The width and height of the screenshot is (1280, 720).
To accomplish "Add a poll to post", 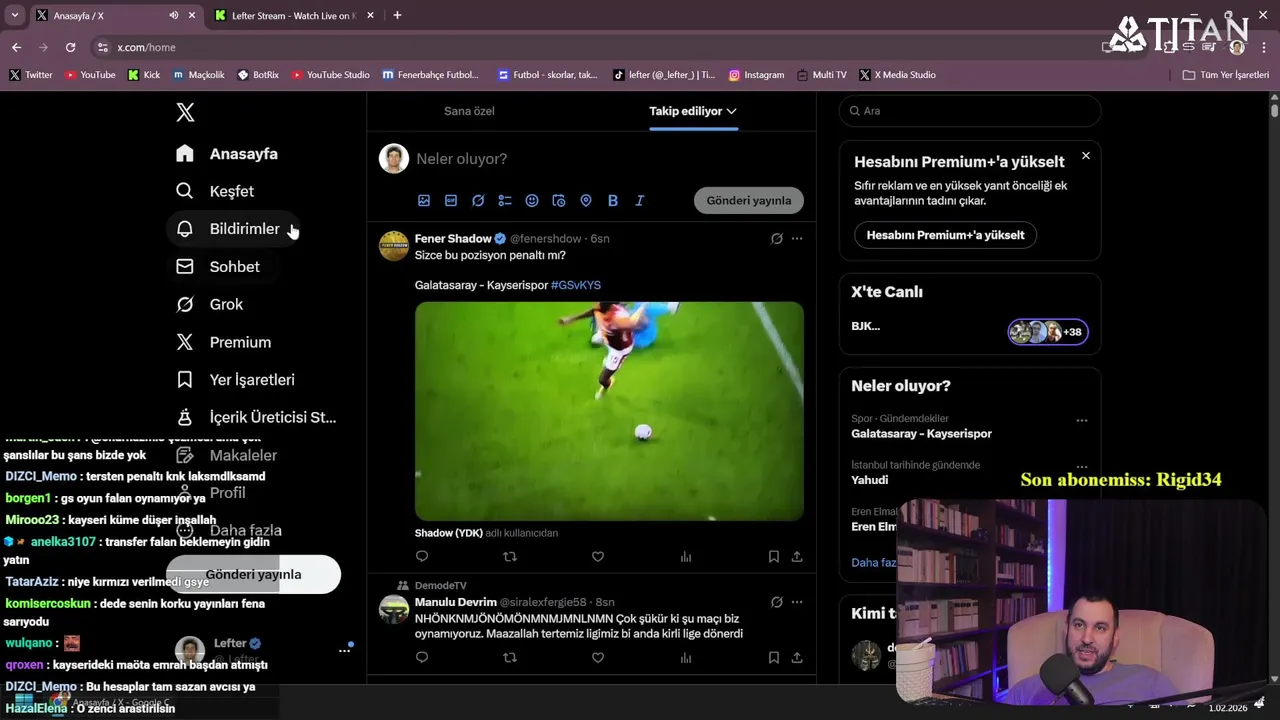I will coord(505,201).
